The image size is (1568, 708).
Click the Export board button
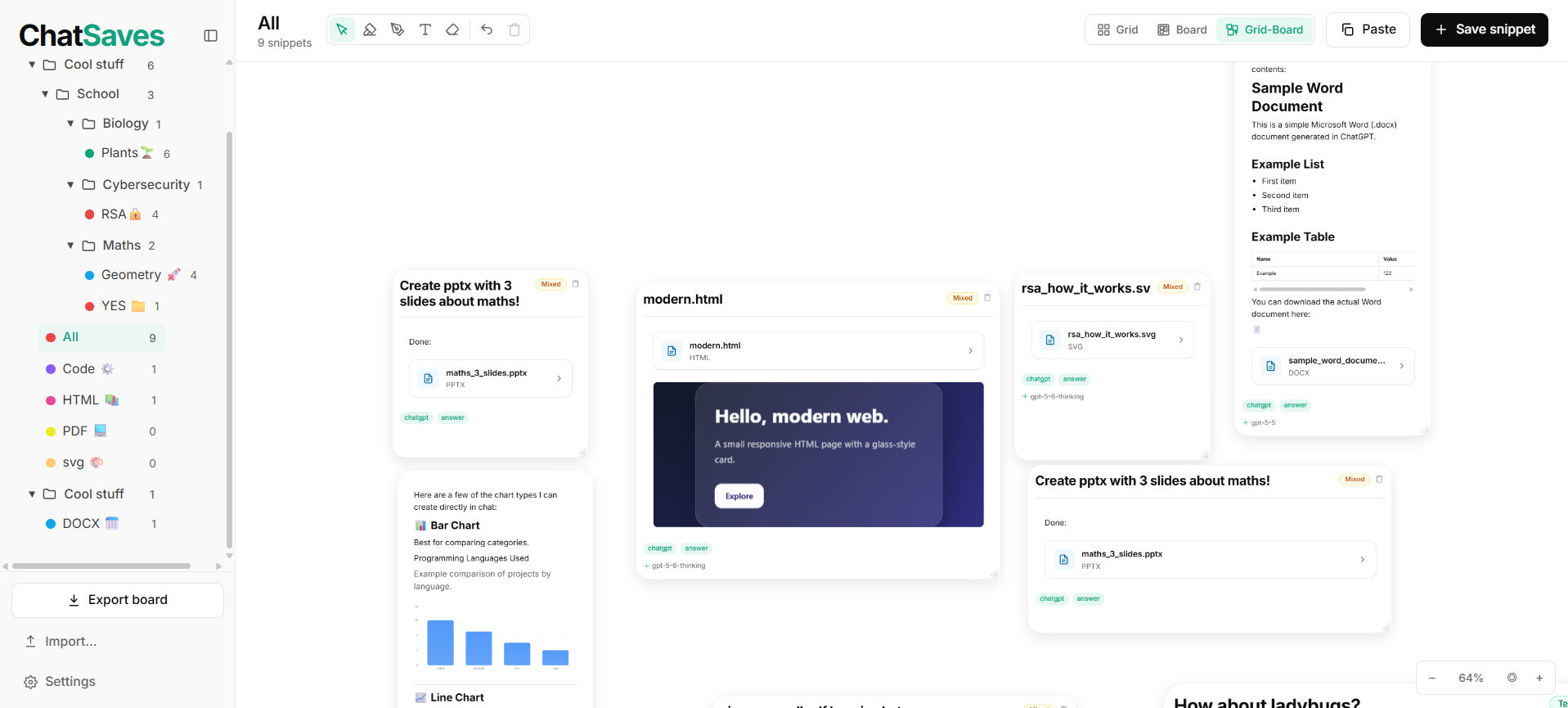[x=118, y=600]
